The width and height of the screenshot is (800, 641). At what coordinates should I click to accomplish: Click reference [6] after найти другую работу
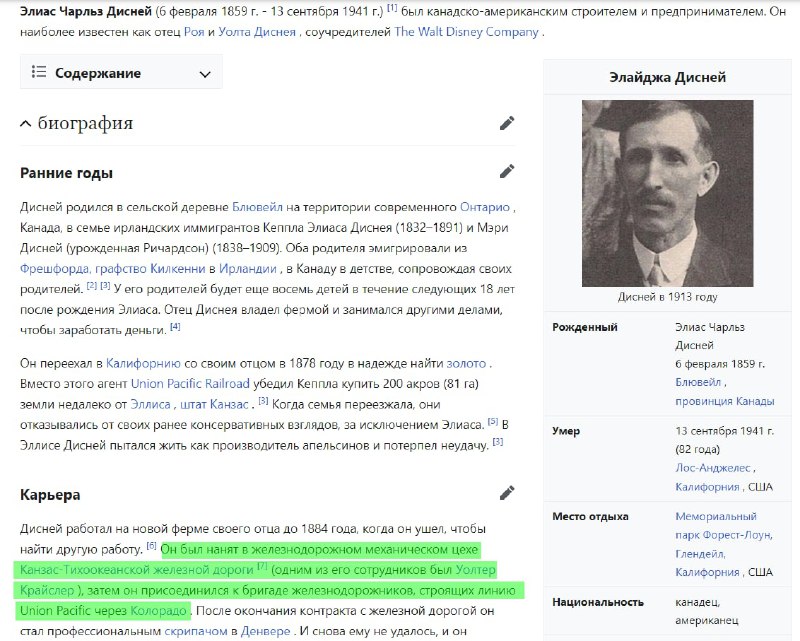(152, 546)
